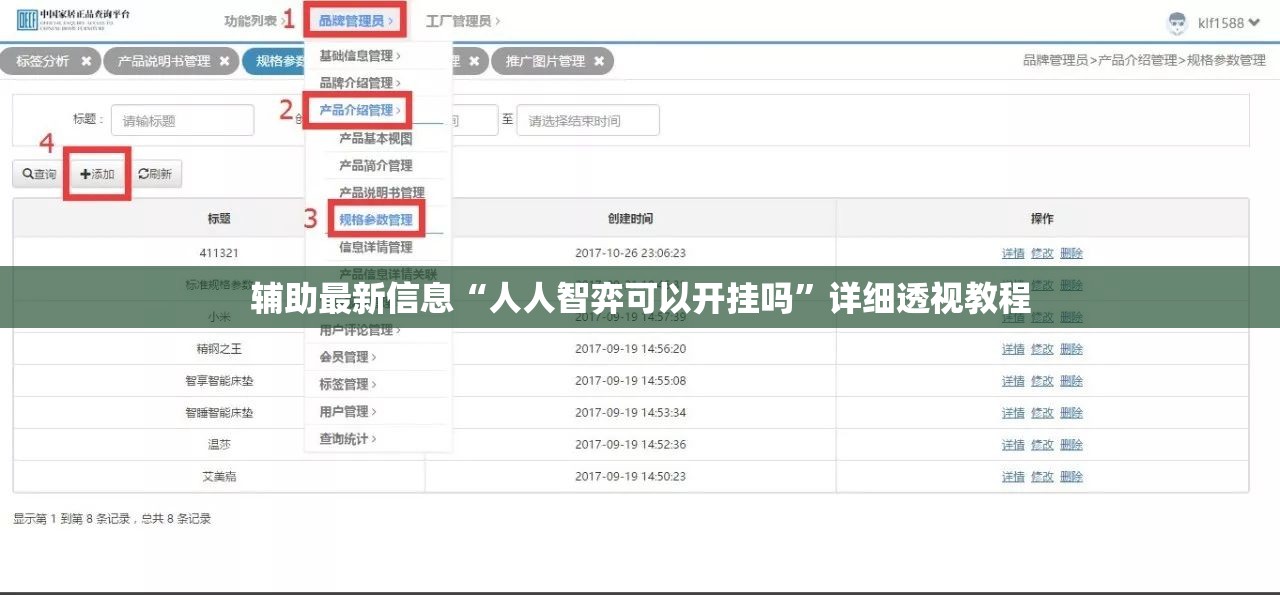Expand 查询统计 submenu
1280x595 pixels.
pyautogui.click(x=348, y=439)
